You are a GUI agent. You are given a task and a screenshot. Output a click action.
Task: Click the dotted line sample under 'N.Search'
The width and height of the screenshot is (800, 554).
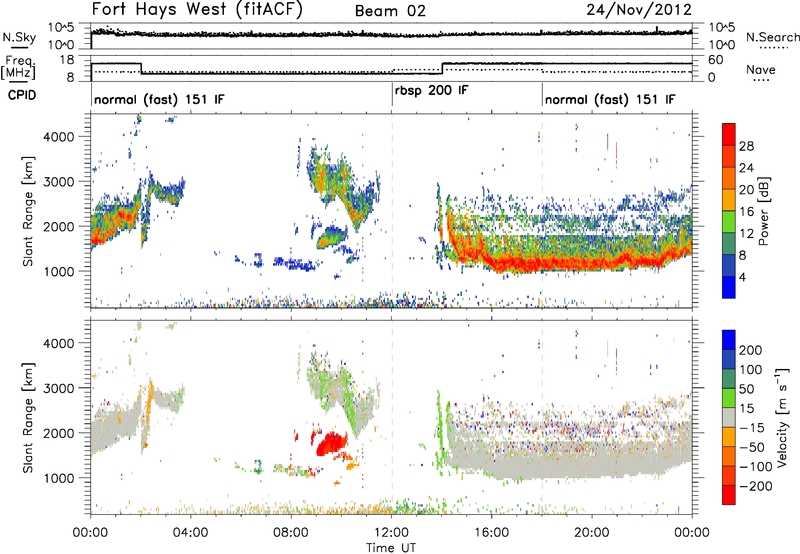point(772,48)
